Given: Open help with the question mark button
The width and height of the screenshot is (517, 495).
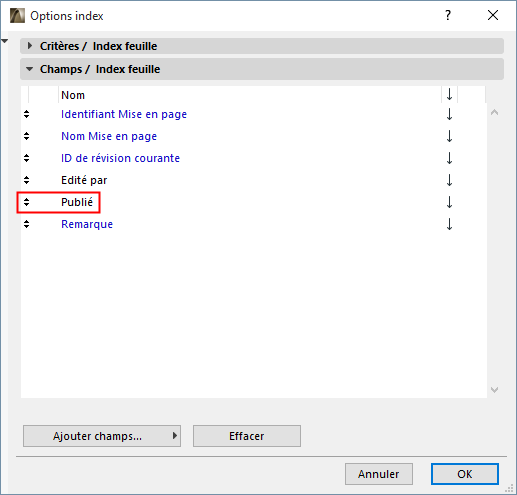Looking at the screenshot, I should point(448,15).
